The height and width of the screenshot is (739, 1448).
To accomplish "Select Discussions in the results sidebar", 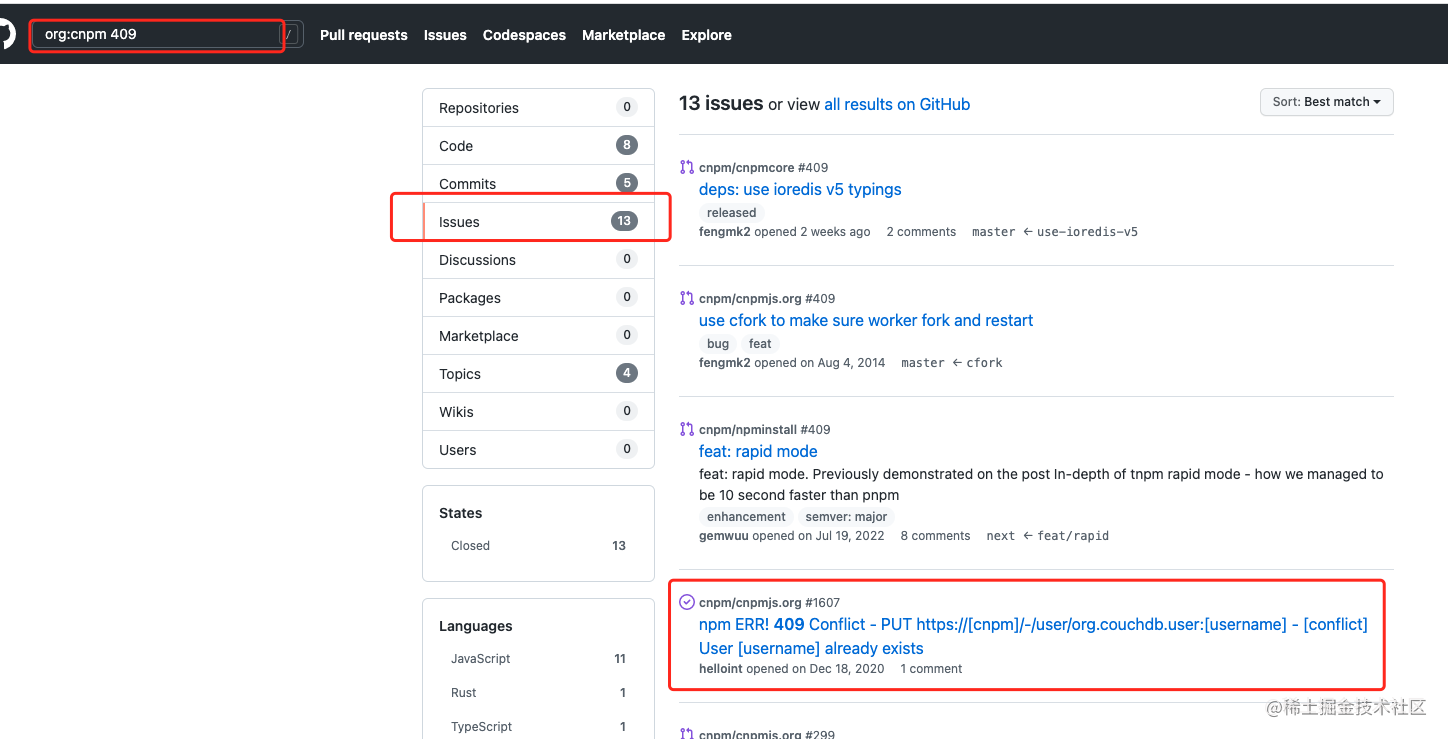I will coord(538,260).
